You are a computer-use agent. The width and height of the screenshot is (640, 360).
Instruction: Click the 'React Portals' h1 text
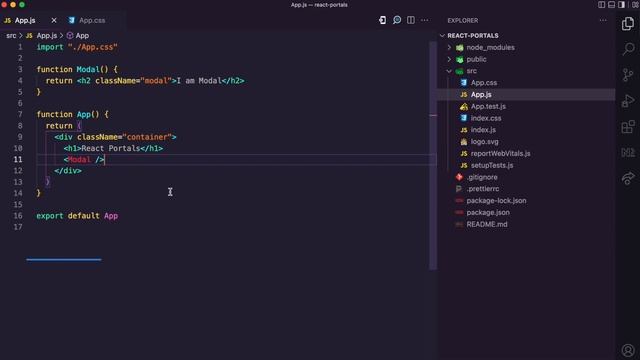[x=111, y=148]
